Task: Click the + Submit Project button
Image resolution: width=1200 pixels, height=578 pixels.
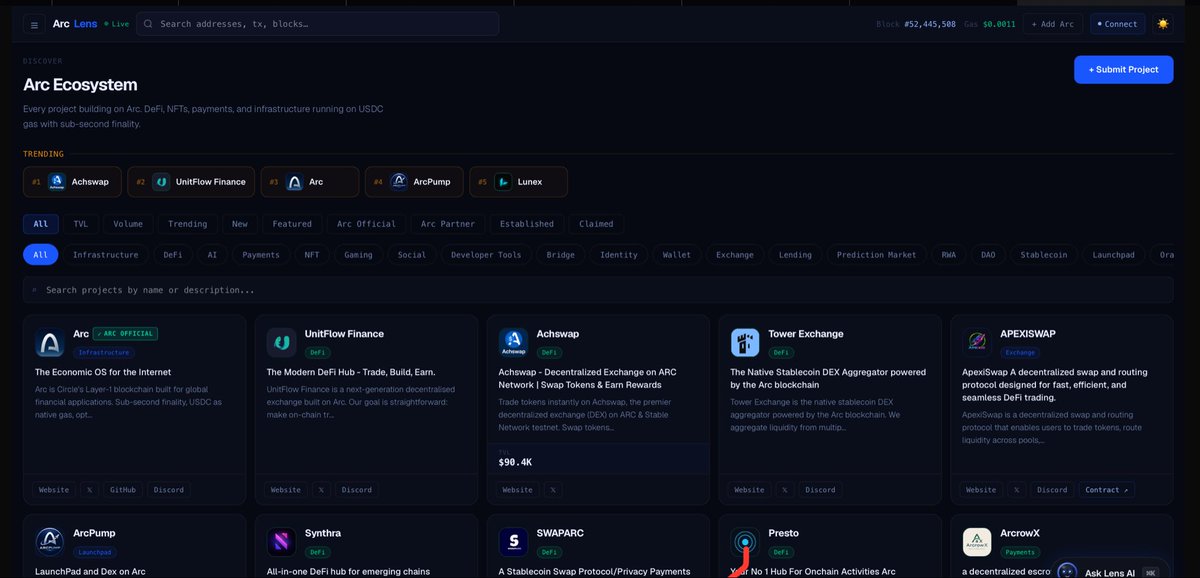Action: coord(1123,69)
